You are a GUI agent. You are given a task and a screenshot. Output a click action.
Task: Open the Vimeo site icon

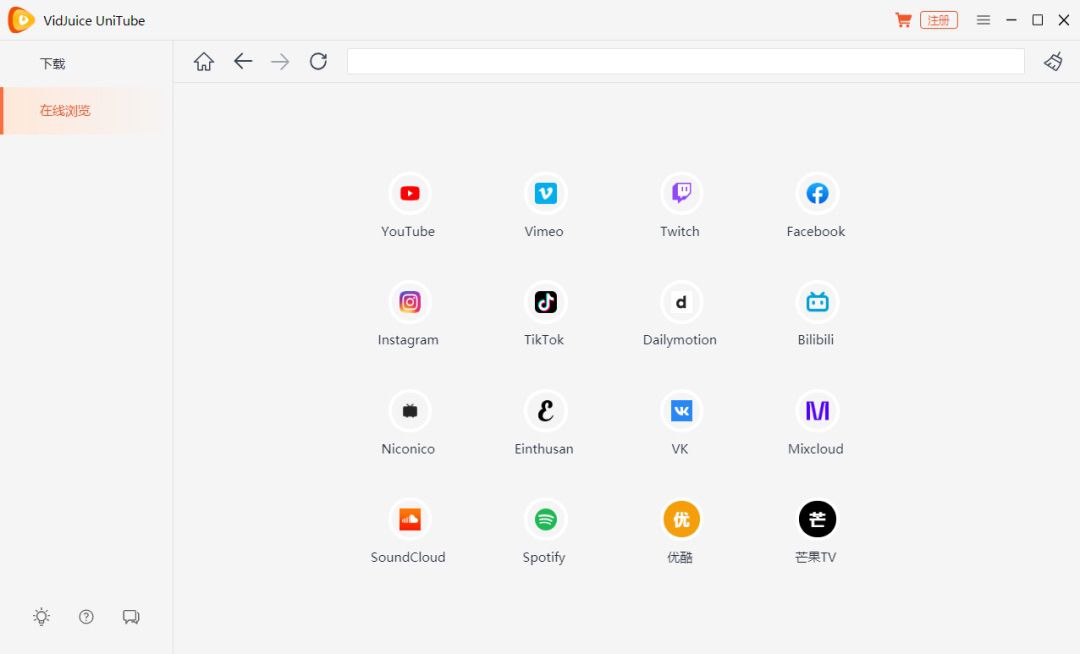(x=546, y=193)
